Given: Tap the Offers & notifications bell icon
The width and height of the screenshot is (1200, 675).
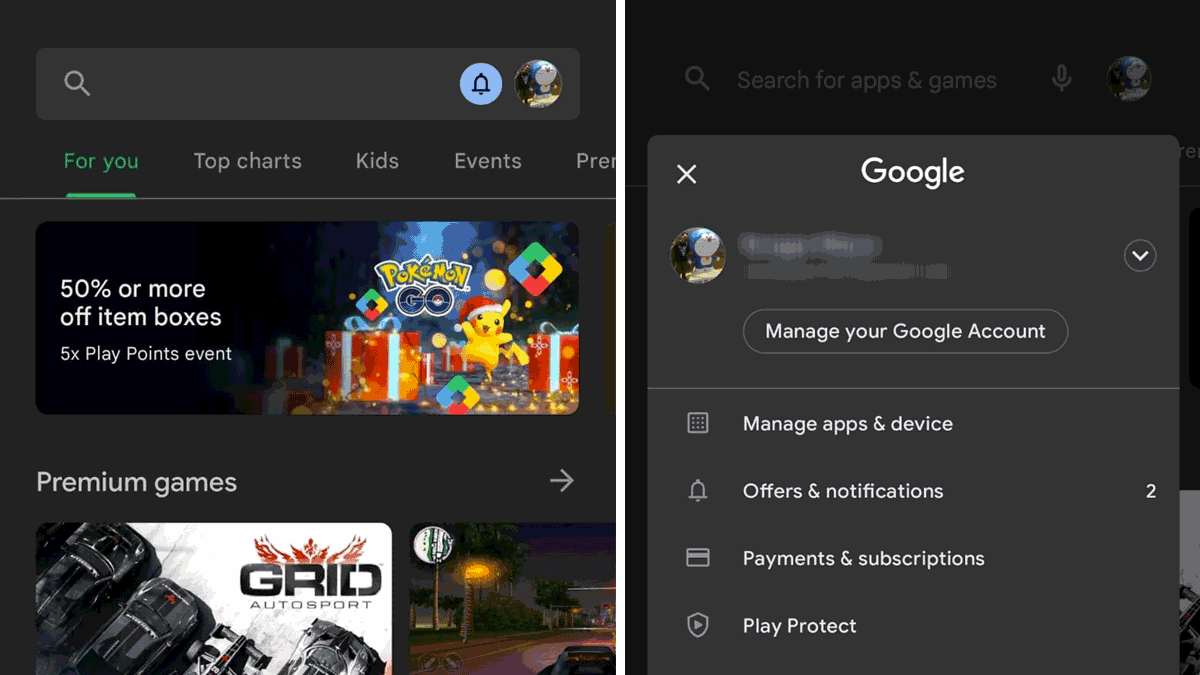Looking at the screenshot, I should 698,491.
